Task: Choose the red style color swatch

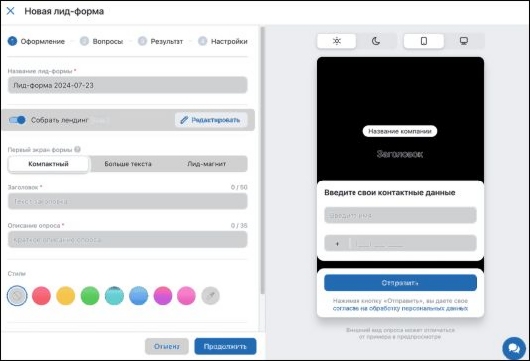Action: 41,296
